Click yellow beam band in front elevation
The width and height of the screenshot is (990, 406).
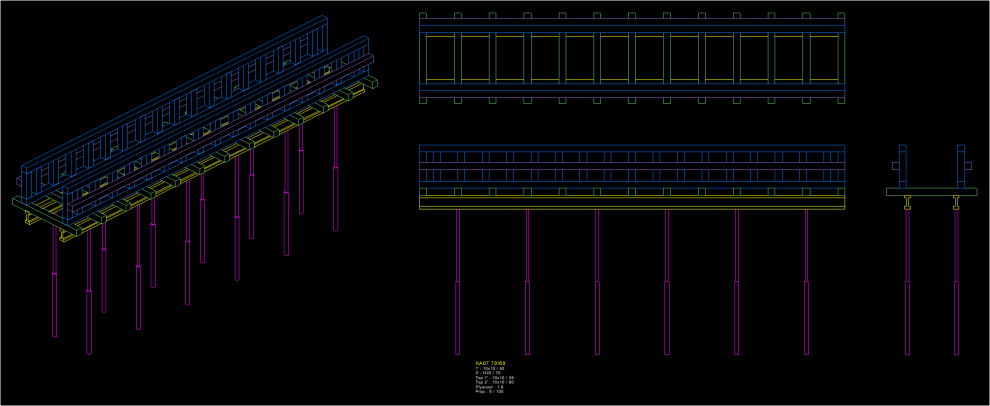pyautogui.click(x=632, y=204)
